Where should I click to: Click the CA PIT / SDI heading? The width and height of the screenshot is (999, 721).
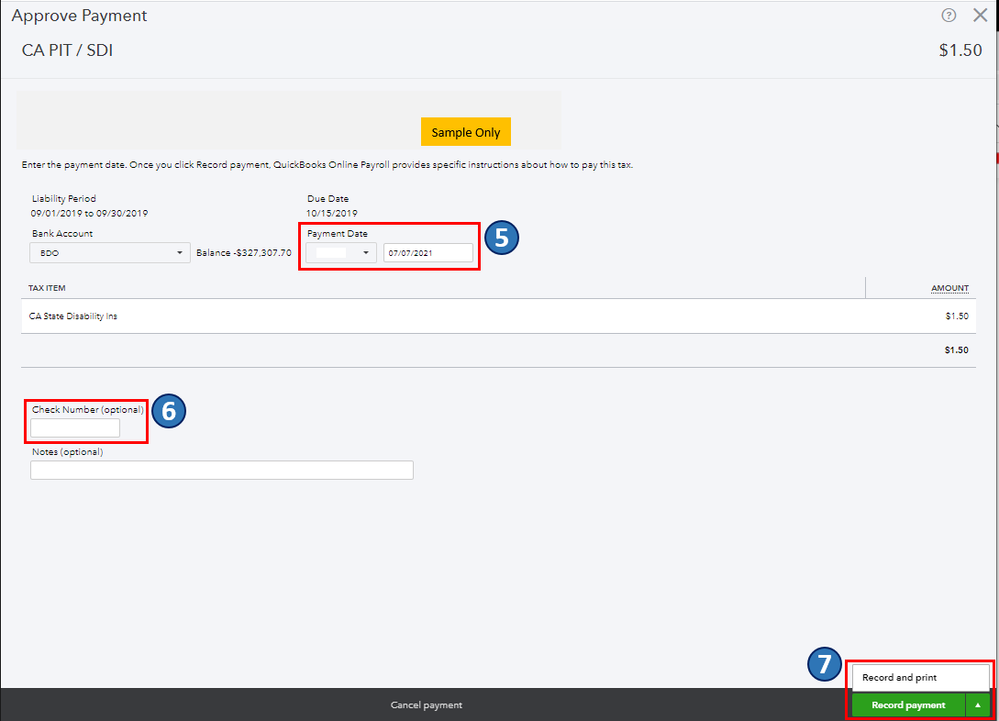68,50
